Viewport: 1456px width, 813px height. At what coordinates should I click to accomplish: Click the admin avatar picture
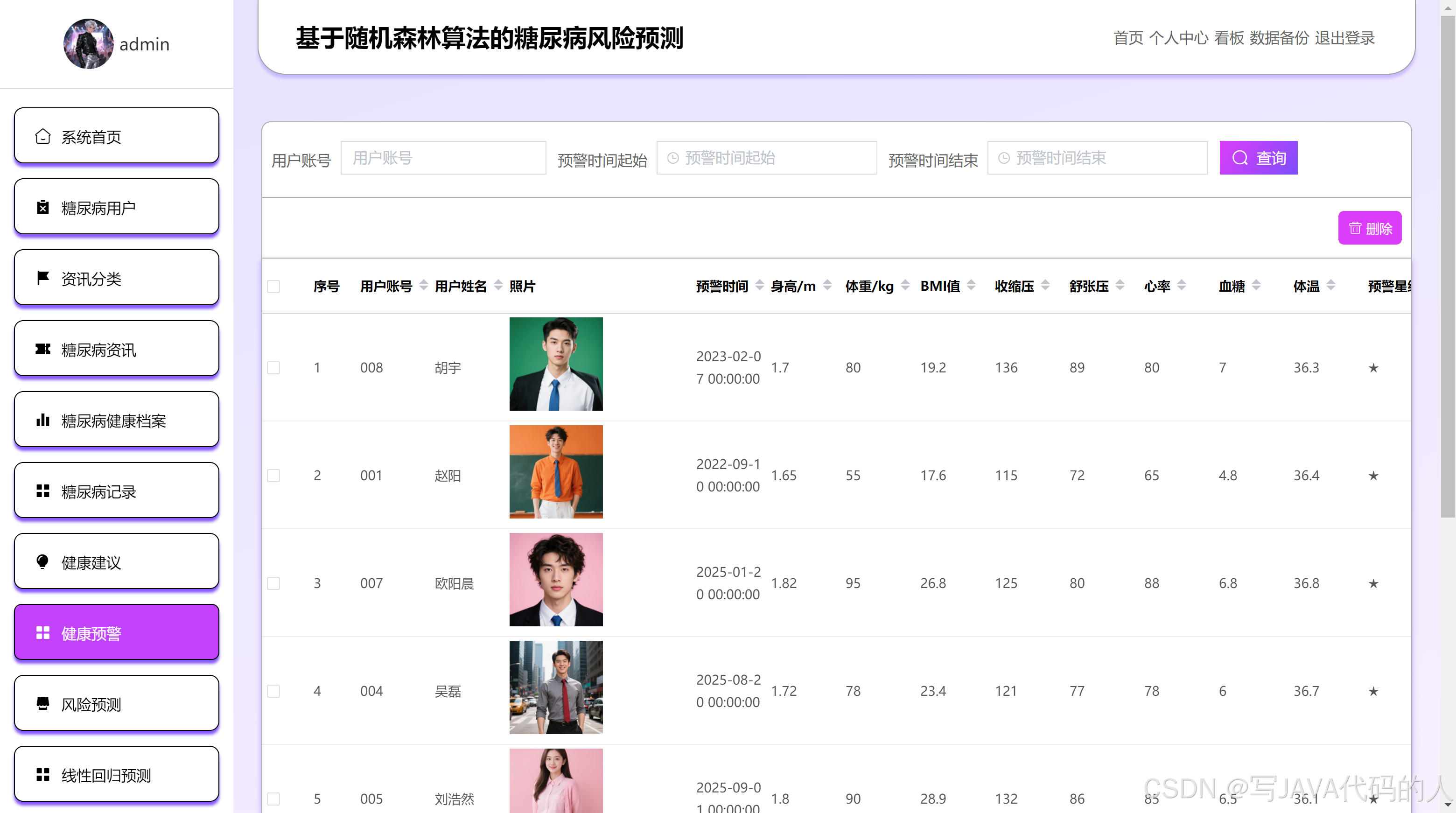tap(88, 43)
